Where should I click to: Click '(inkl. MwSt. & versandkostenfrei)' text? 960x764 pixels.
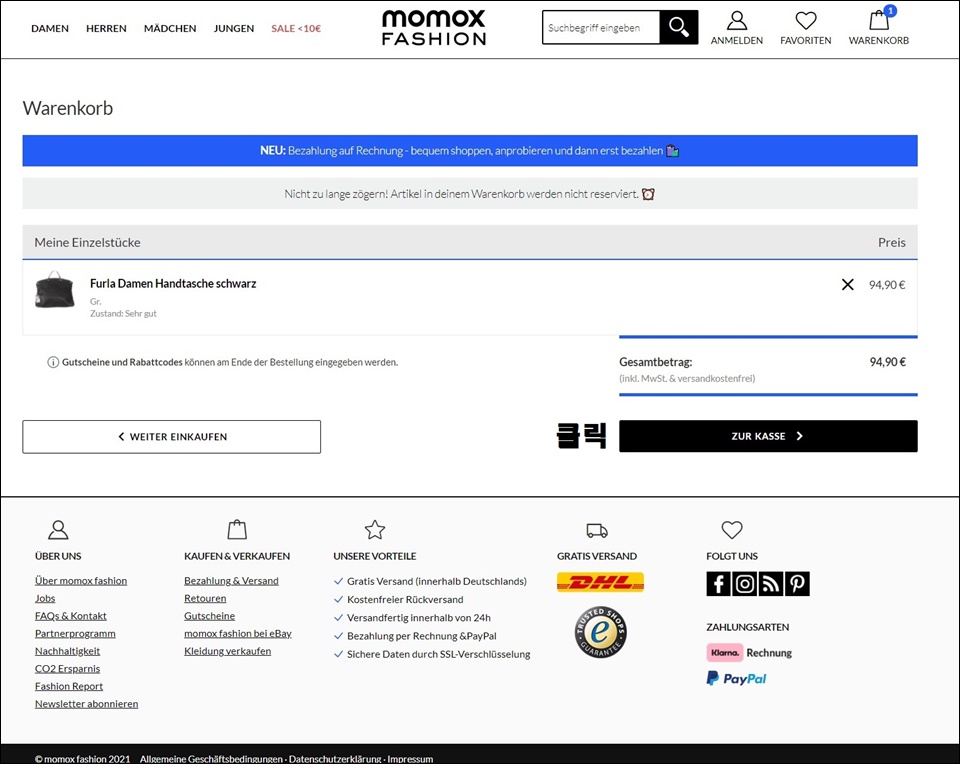[687, 378]
